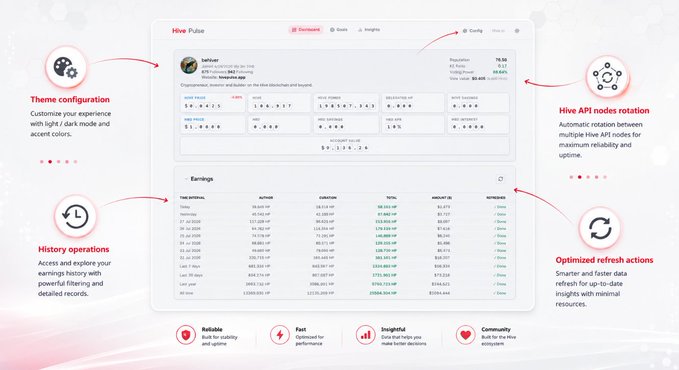This screenshot has width=679, height=370.
Task: Click the HBD Interest card
Action: pyautogui.click(x=479, y=124)
